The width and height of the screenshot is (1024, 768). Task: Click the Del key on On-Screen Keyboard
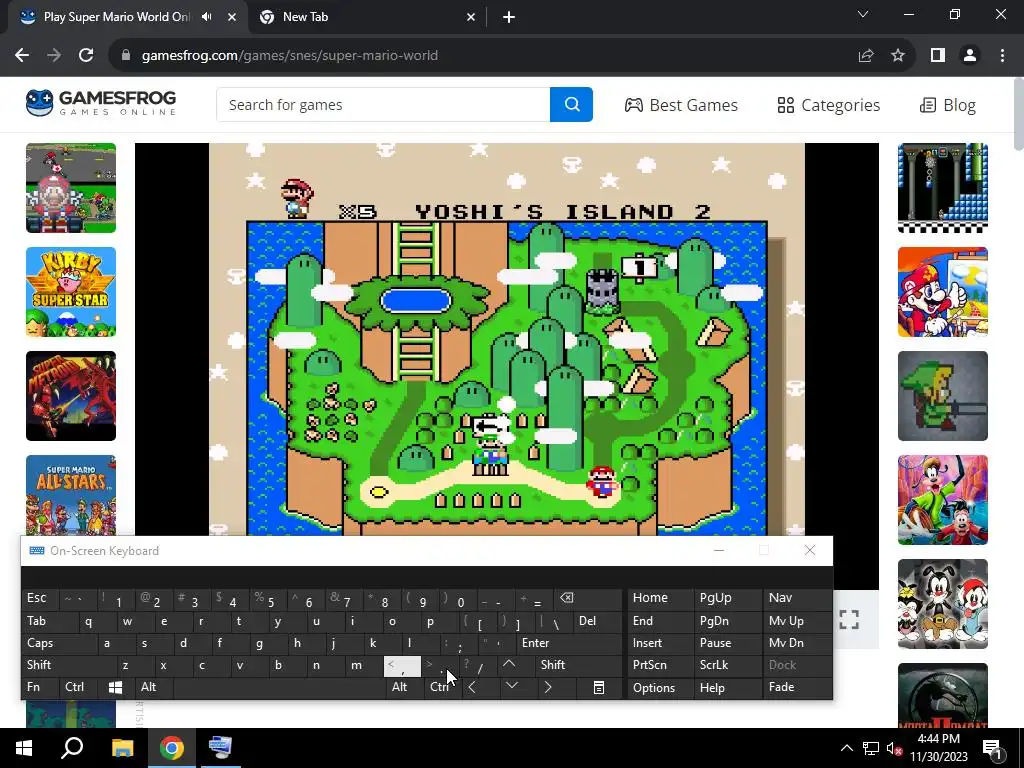coord(597,621)
